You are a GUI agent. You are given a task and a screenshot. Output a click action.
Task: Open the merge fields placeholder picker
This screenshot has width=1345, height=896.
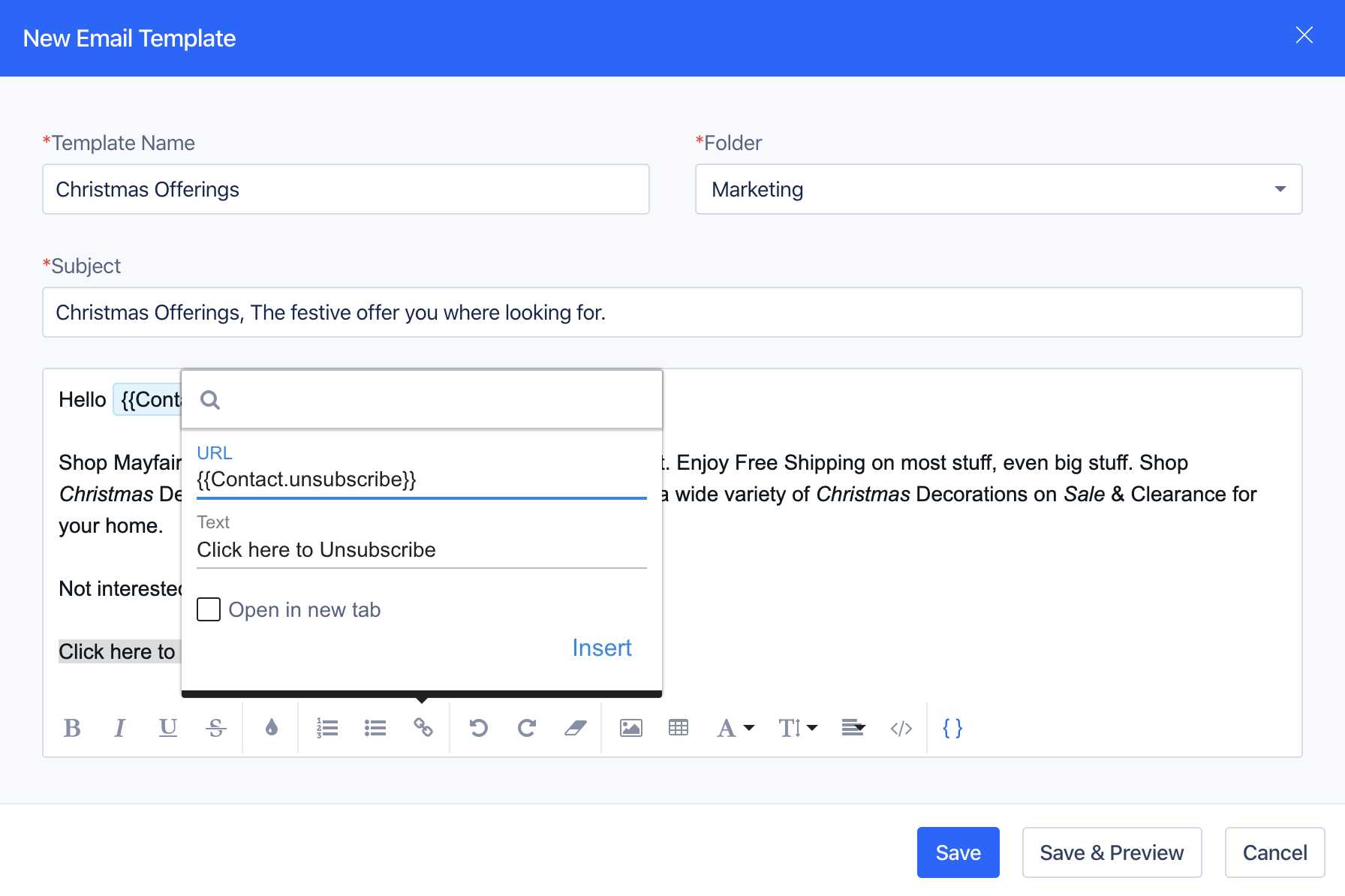(x=952, y=727)
